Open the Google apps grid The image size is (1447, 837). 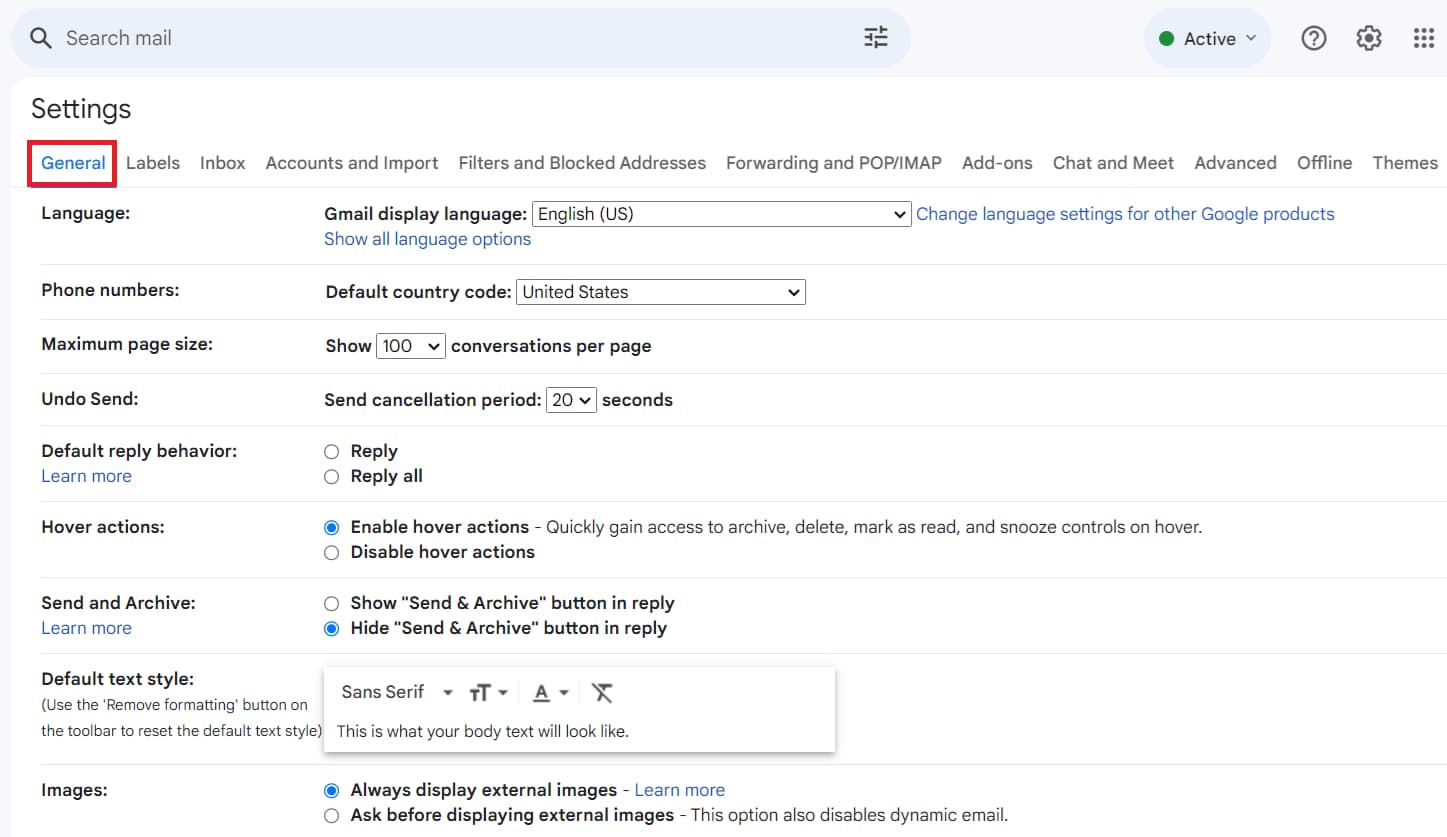coord(1424,38)
